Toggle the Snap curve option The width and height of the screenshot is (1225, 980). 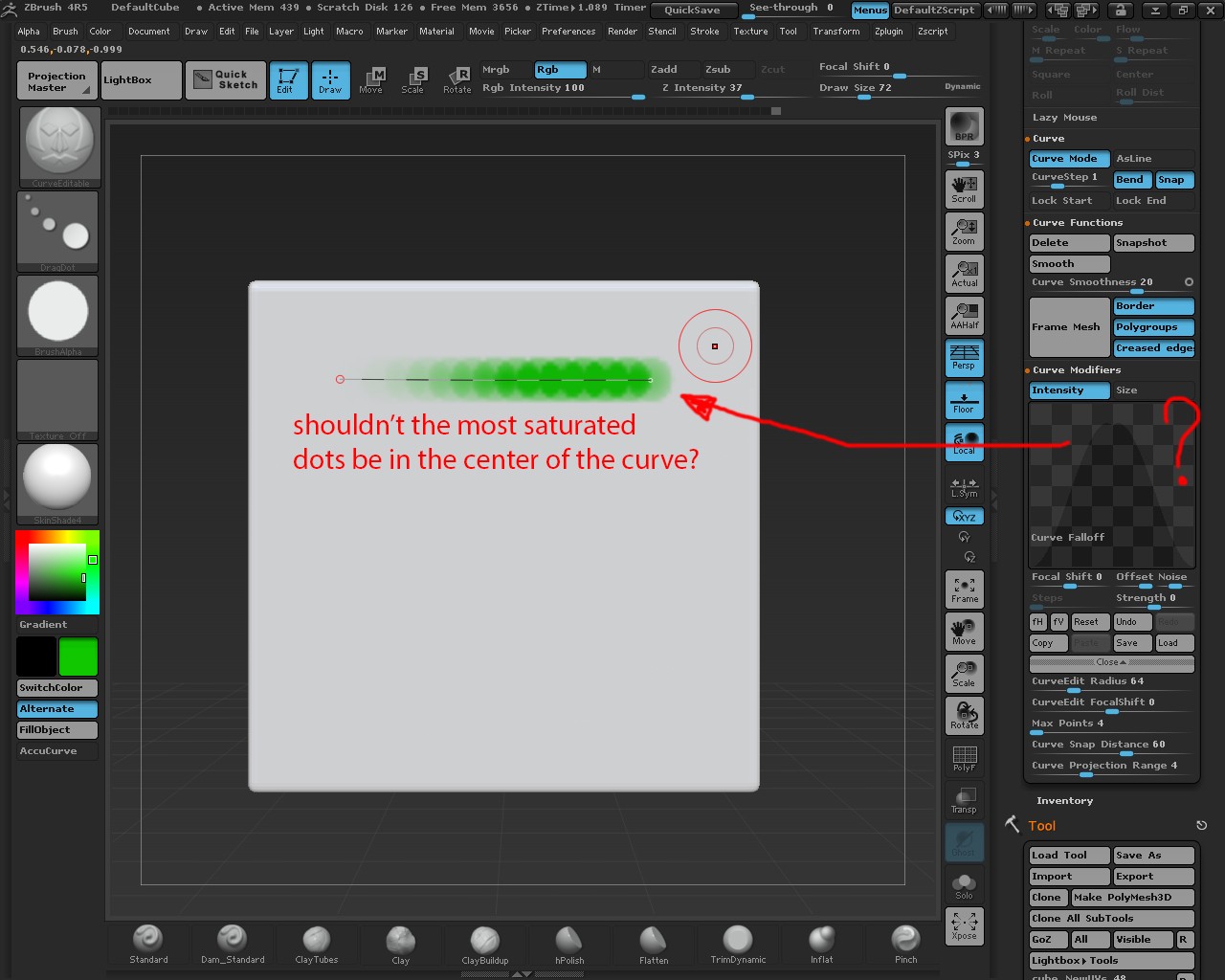pyautogui.click(x=1173, y=180)
